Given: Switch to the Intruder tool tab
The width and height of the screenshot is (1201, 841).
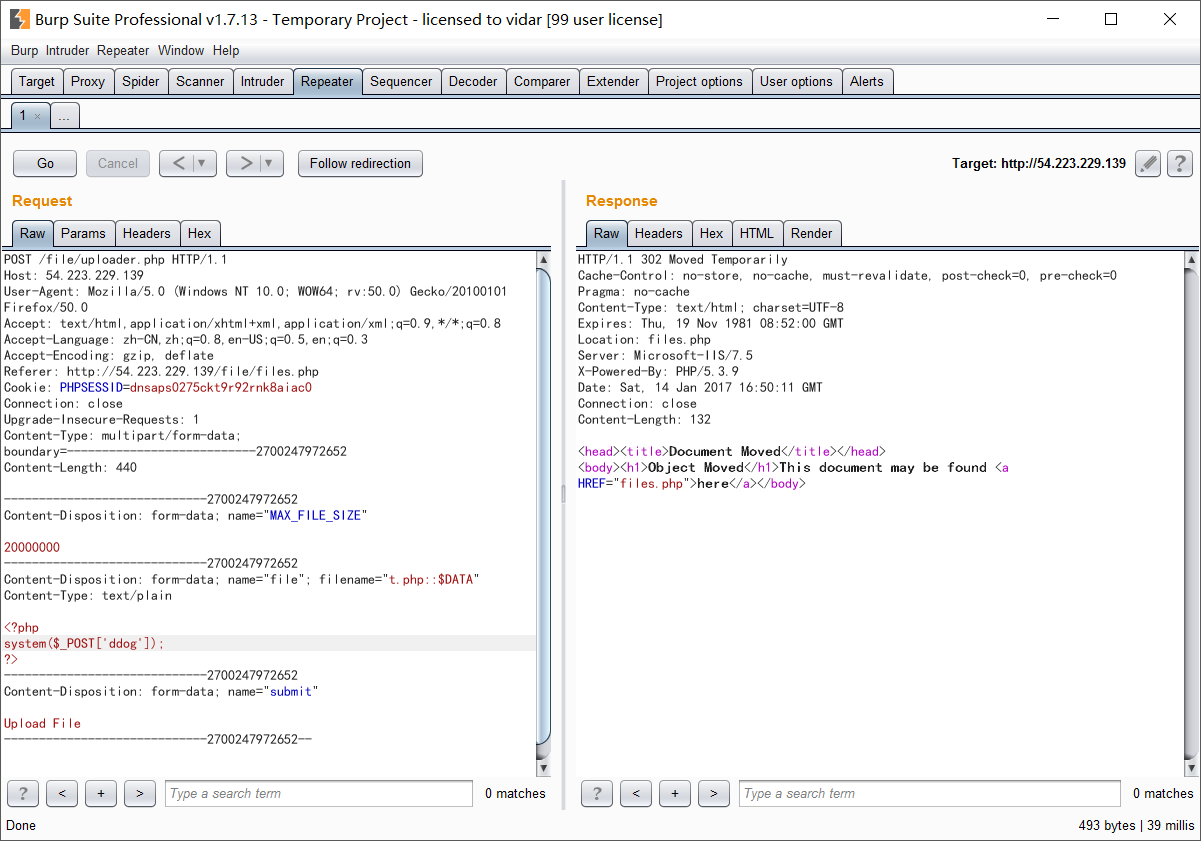Looking at the screenshot, I should pos(263,81).
